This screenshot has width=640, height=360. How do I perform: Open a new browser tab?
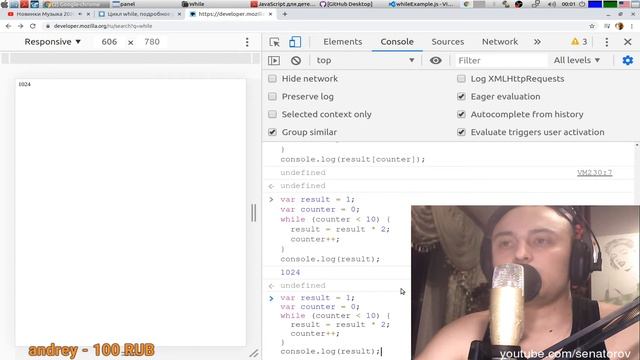click(x=284, y=14)
